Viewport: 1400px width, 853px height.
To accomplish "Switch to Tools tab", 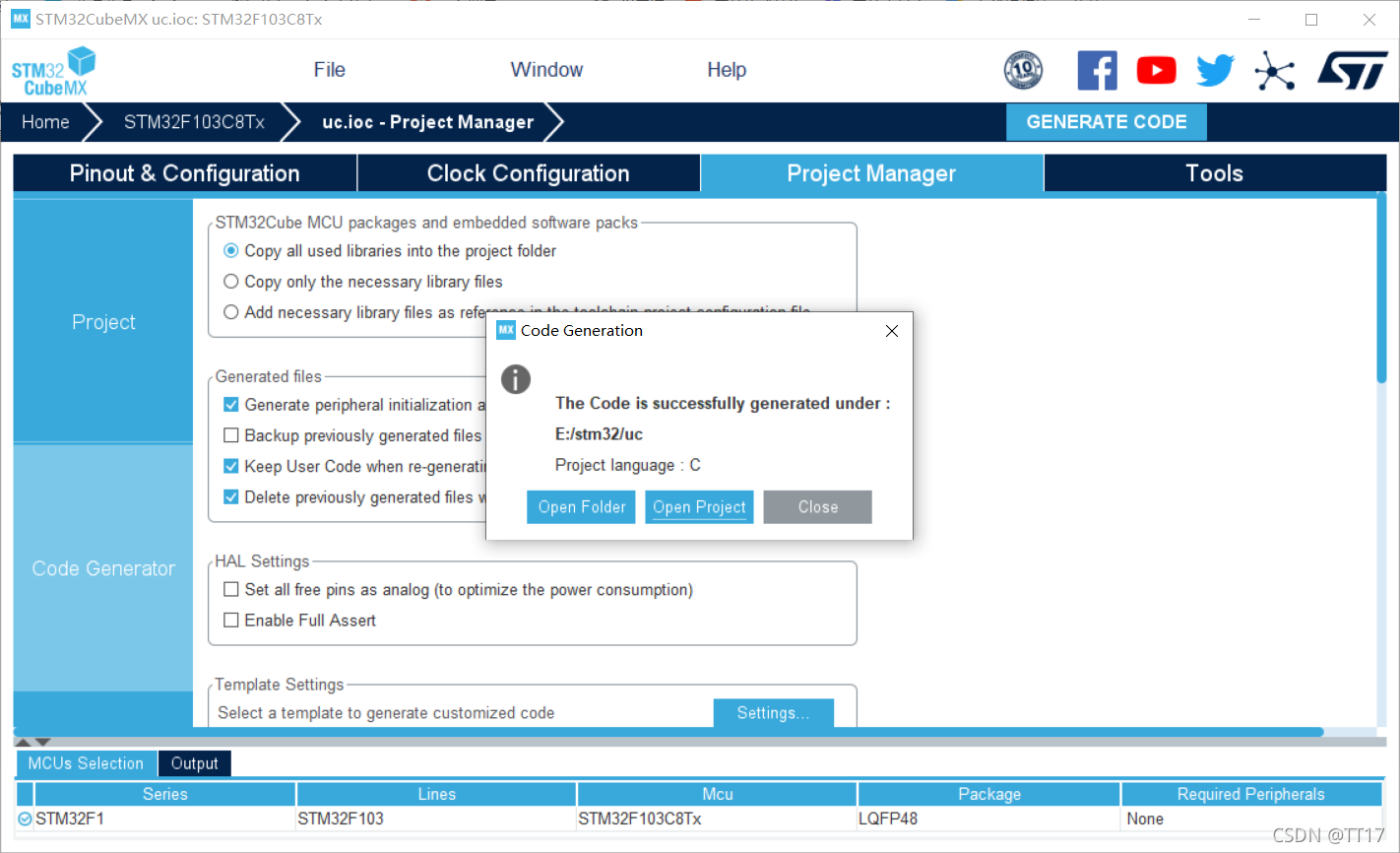I will coord(1215,173).
